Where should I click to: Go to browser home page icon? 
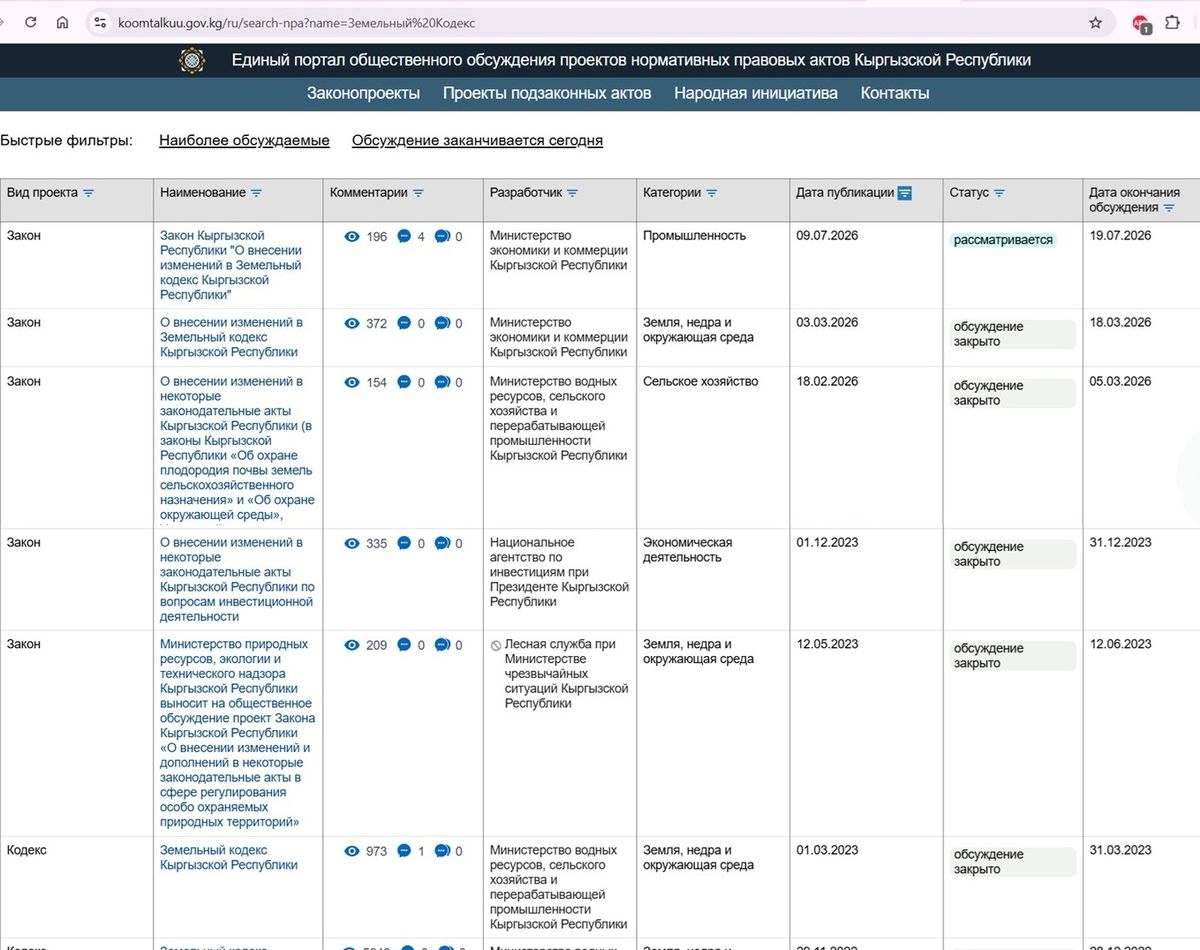tap(63, 22)
